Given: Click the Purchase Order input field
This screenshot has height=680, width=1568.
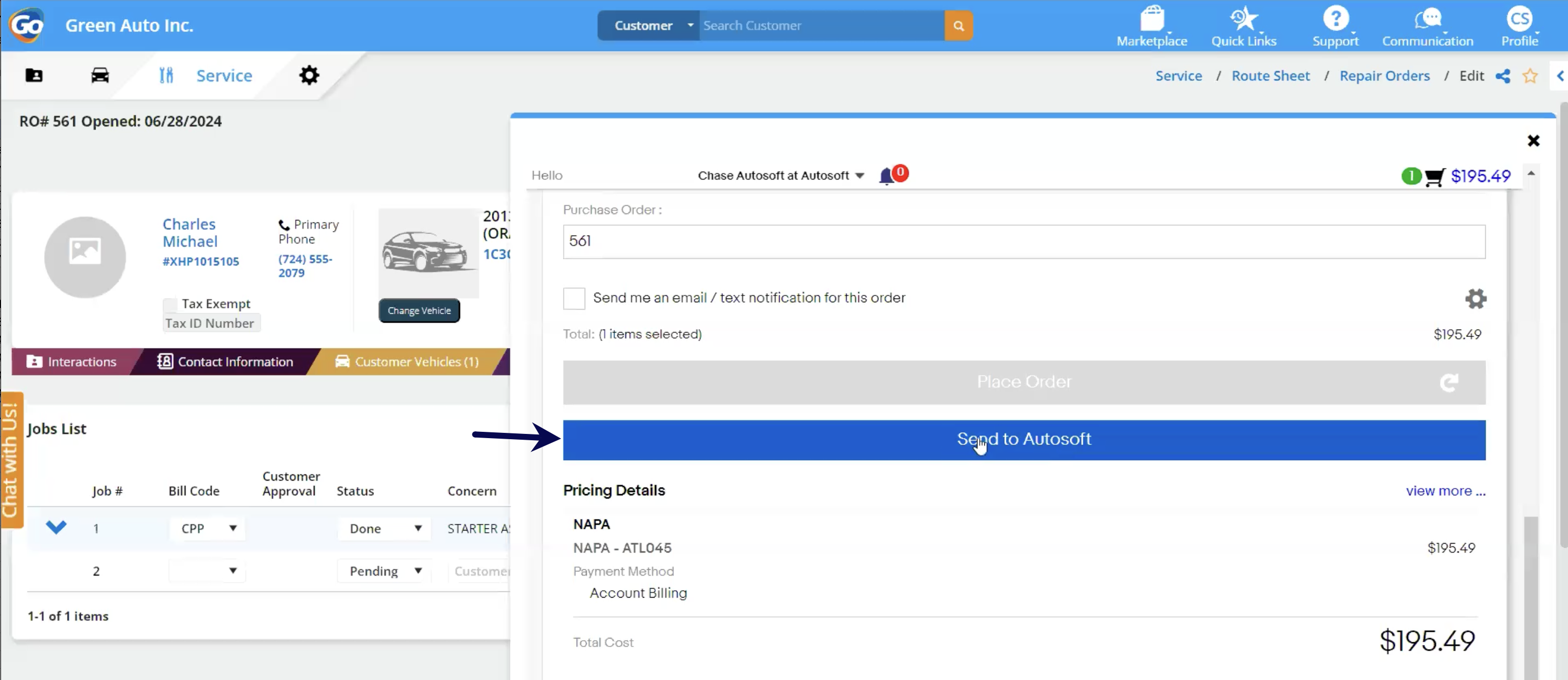Looking at the screenshot, I should pos(1024,241).
